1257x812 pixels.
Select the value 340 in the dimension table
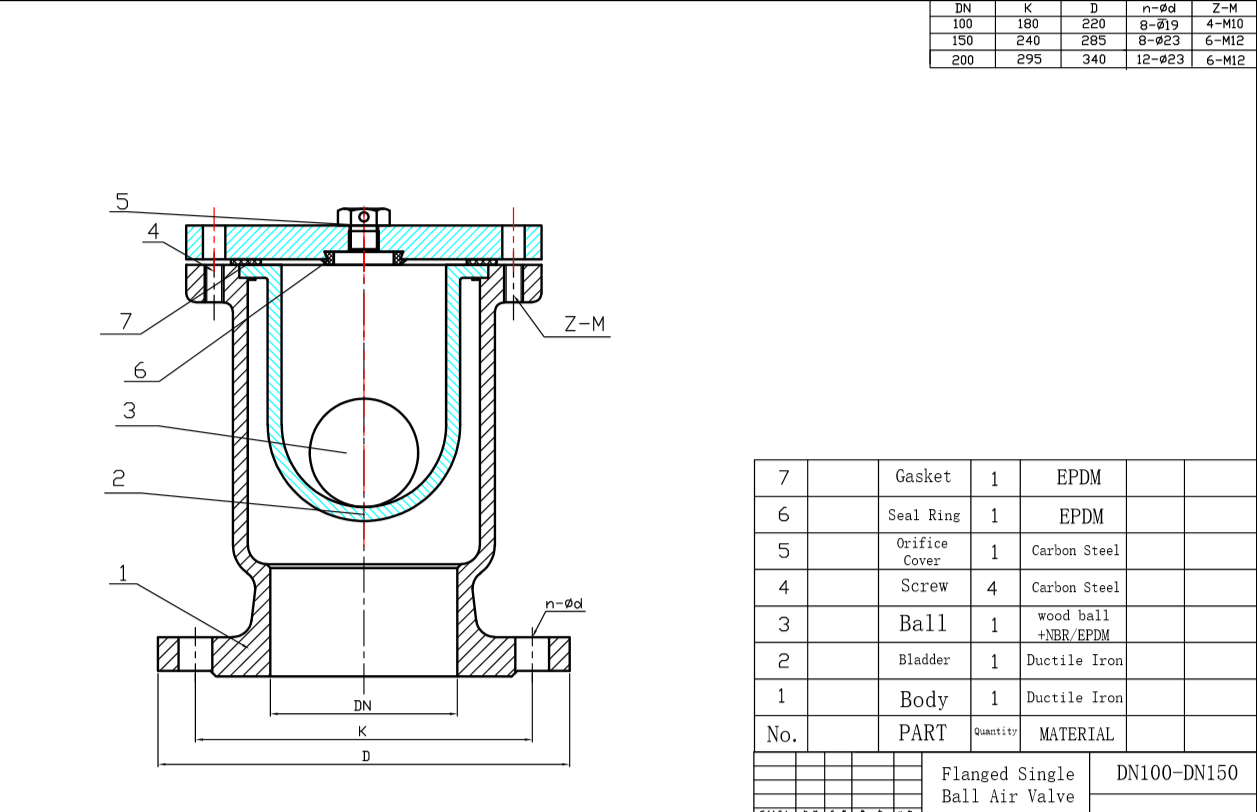1094,59
